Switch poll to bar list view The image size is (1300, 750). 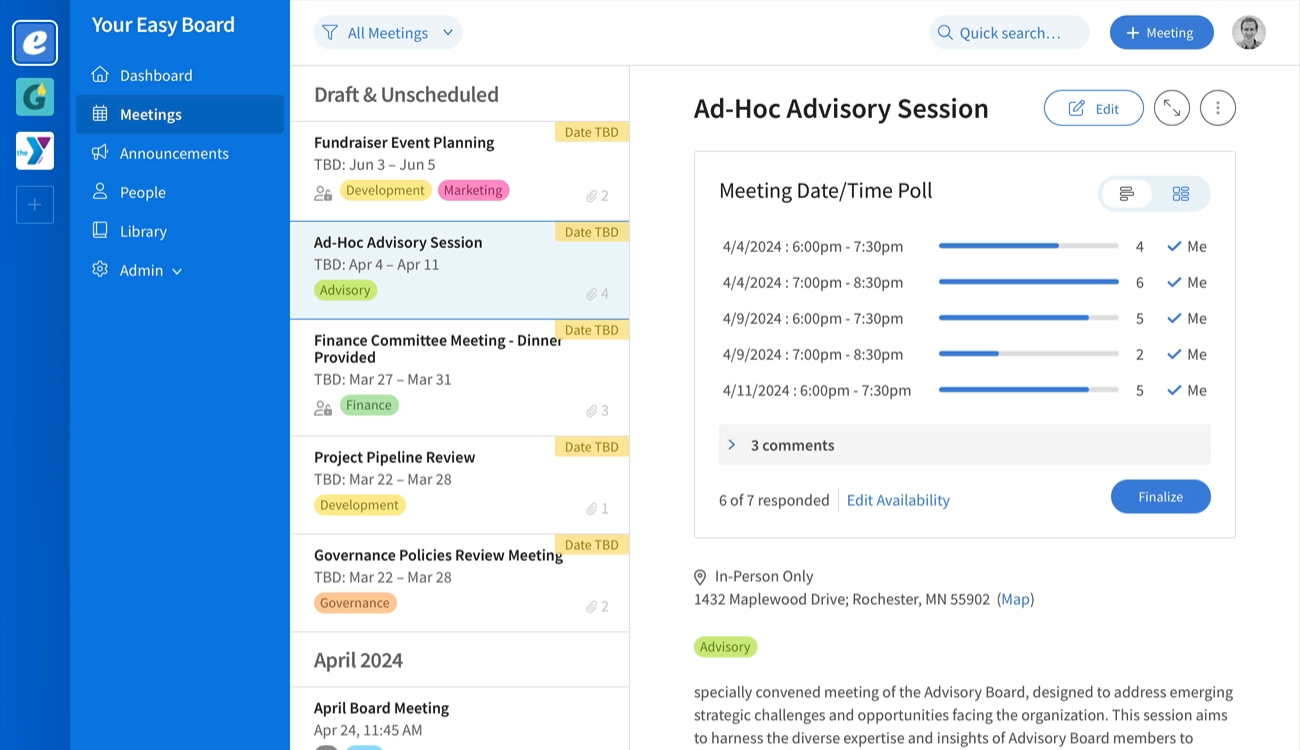tap(1127, 194)
